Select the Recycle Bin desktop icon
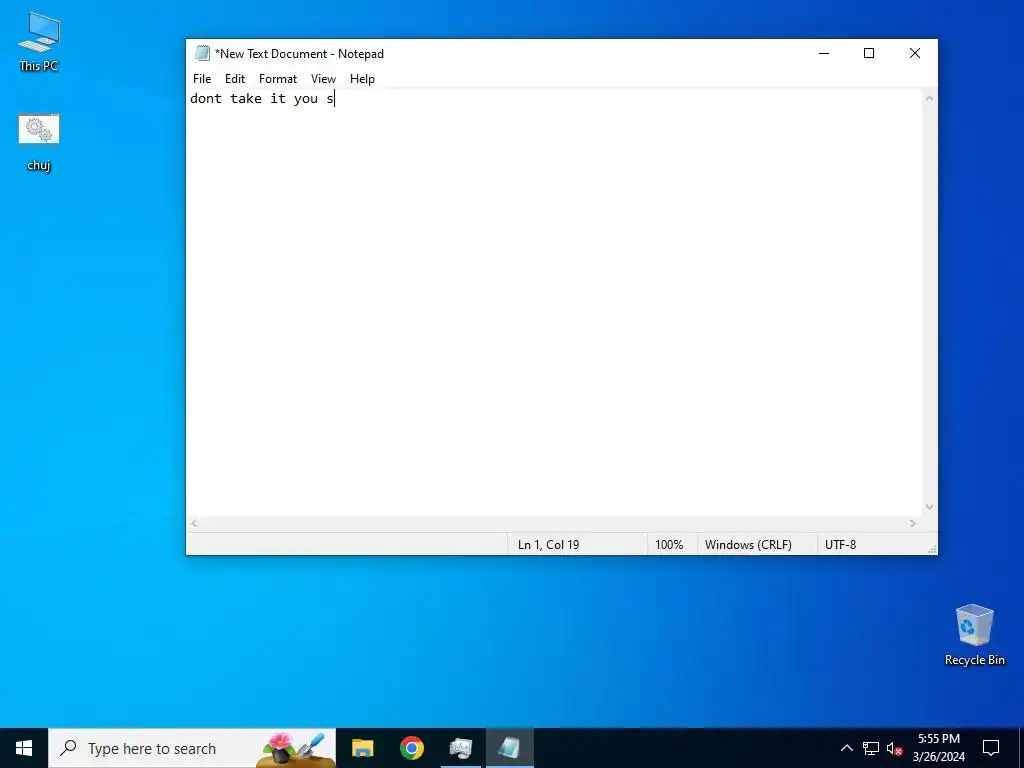The height and width of the screenshot is (768, 1024). click(x=974, y=635)
